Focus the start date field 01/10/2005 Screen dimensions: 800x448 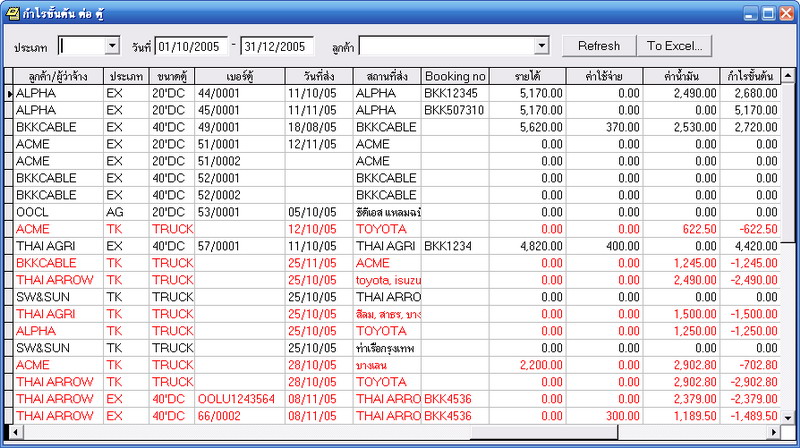coord(191,46)
